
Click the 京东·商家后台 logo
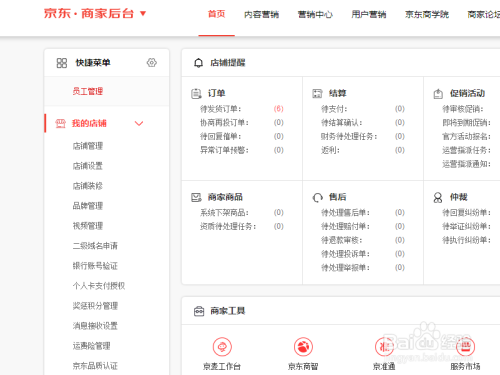pos(89,13)
